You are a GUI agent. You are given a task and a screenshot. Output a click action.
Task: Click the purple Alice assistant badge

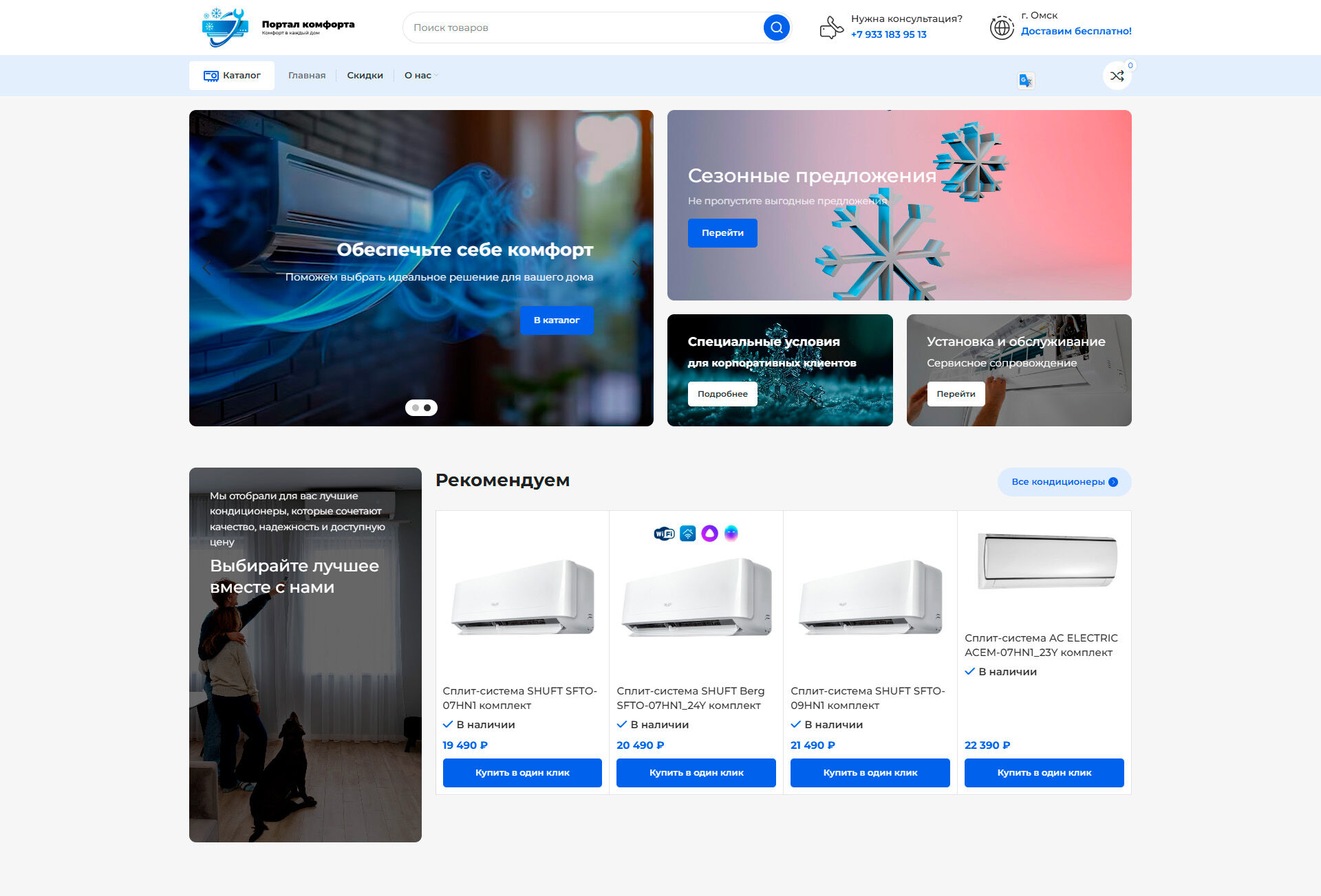click(709, 534)
